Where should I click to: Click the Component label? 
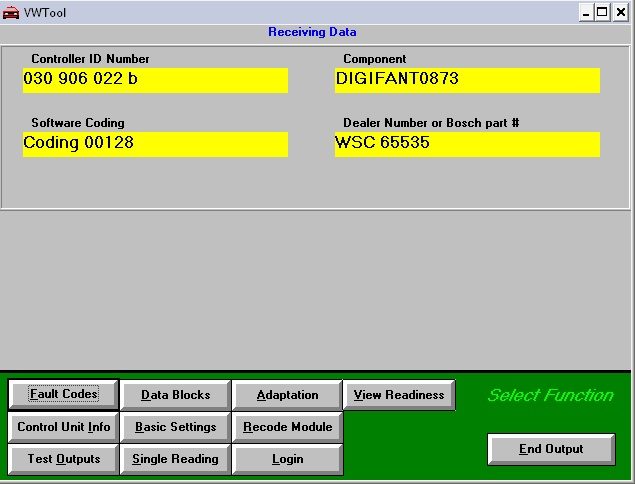(375, 59)
